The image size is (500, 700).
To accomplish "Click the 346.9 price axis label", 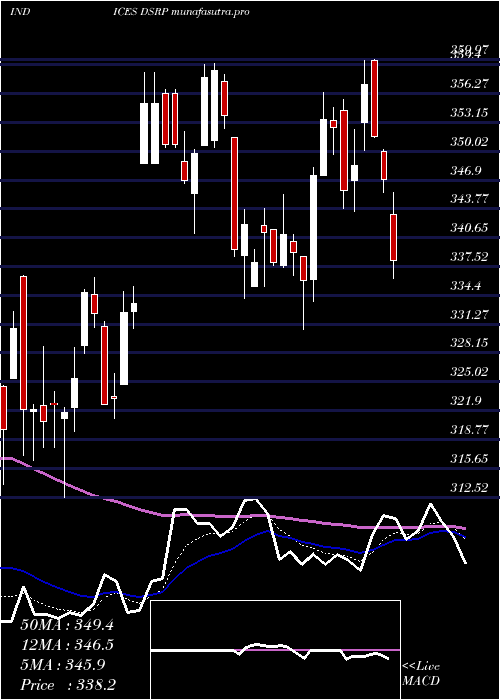I will click(x=465, y=171).
